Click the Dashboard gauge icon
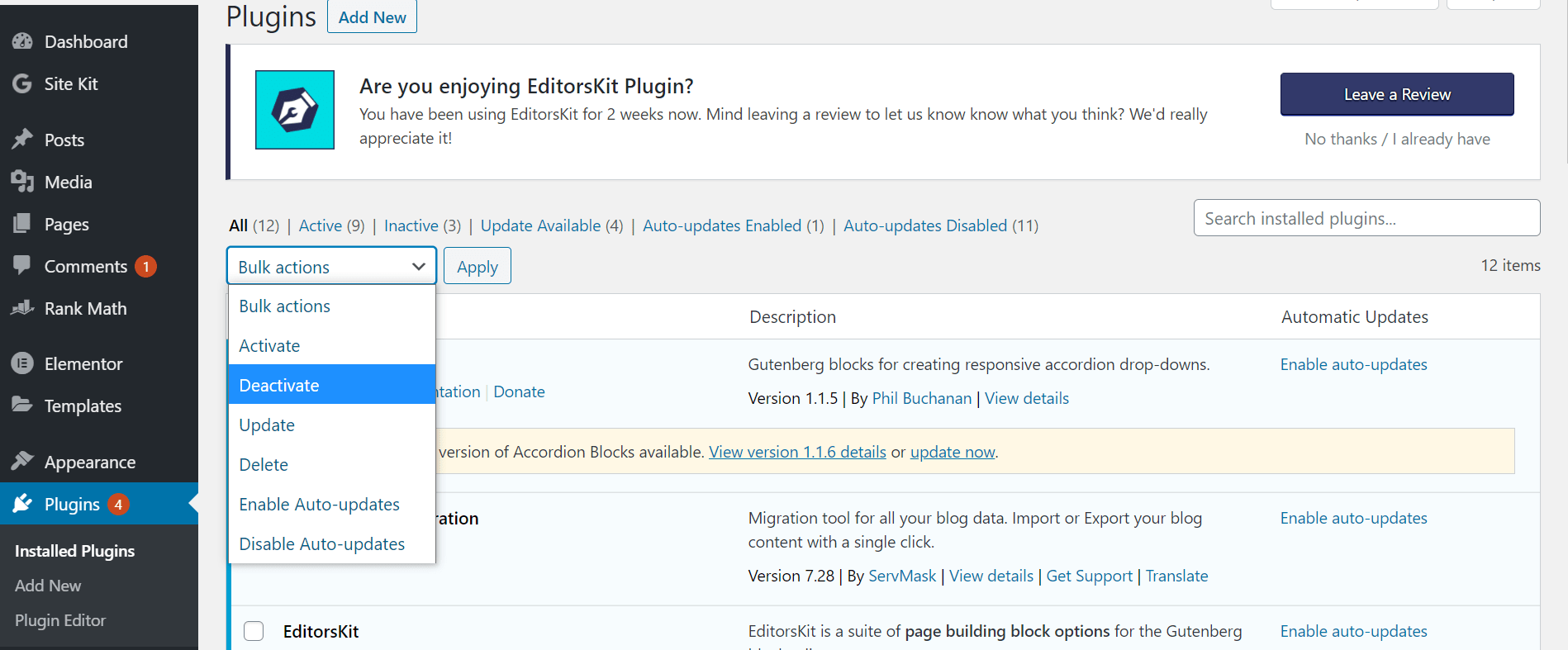The image size is (1568, 650). (22, 41)
